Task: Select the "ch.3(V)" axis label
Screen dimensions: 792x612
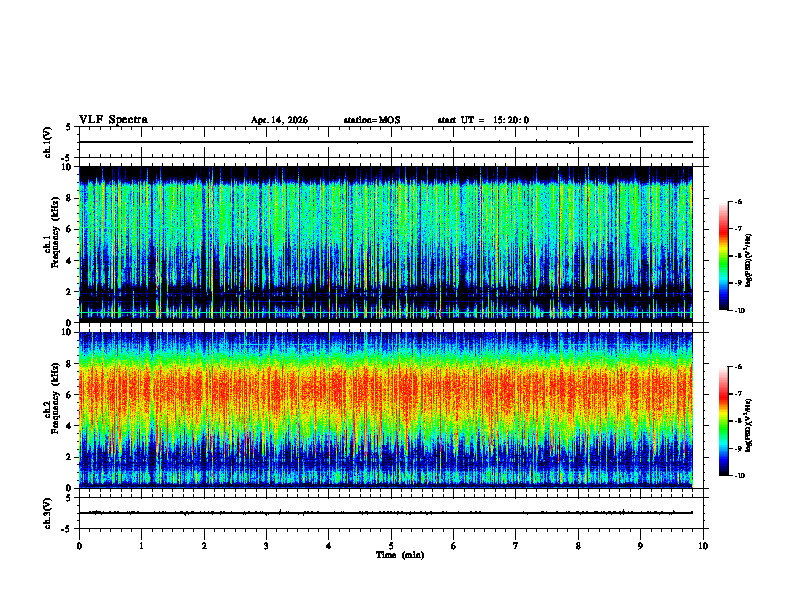Action: pos(47,513)
